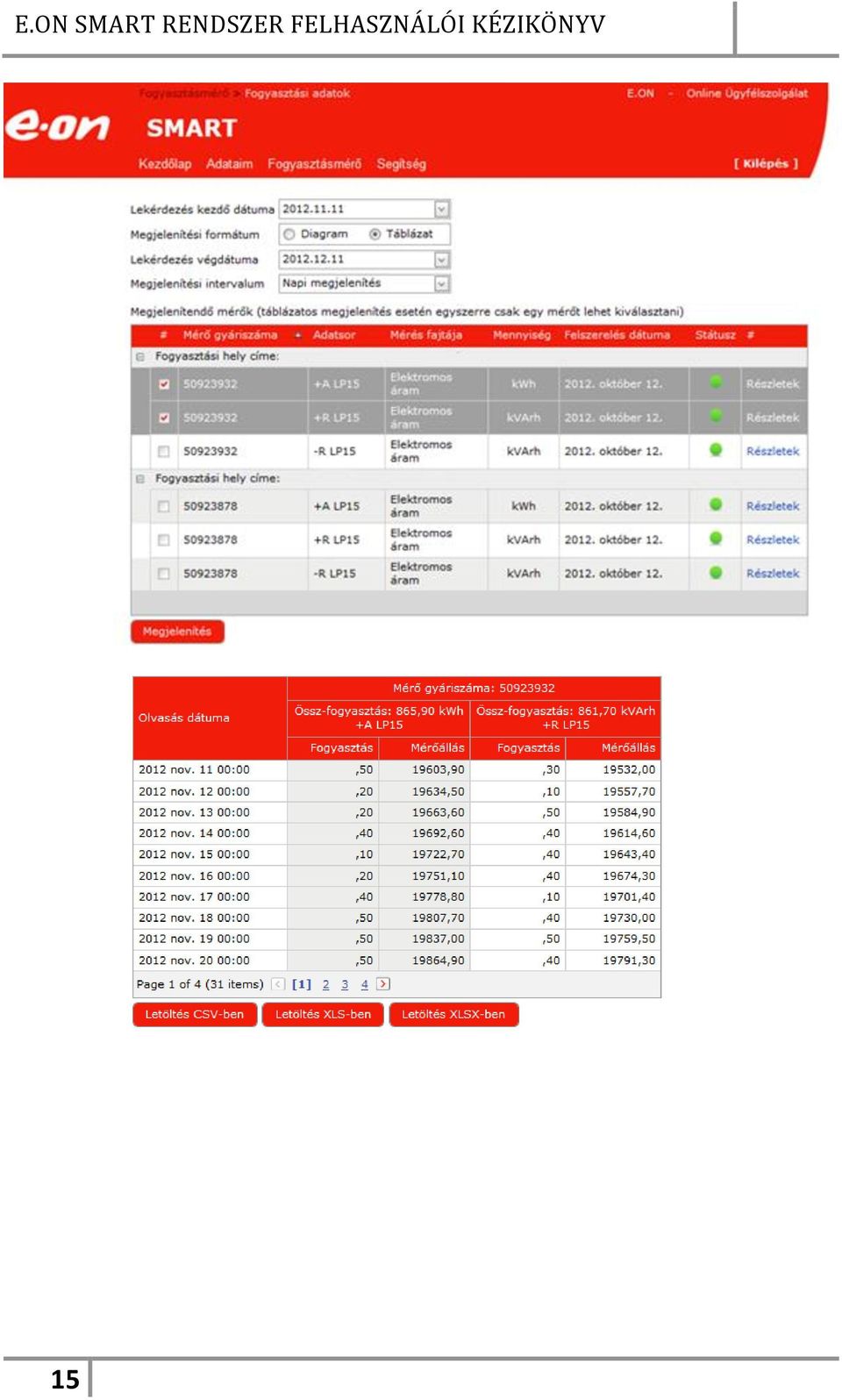
Task: Open the Online Ügyfélszolgálat link
Action: click(x=747, y=93)
